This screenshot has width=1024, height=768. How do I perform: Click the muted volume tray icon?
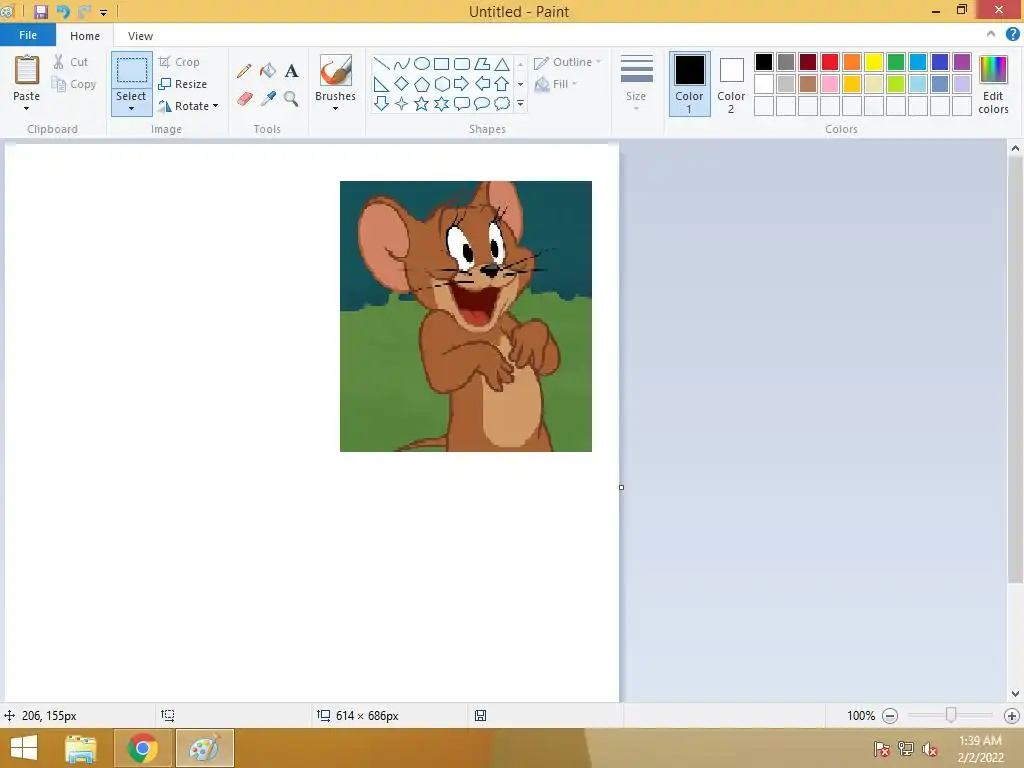(930, 749)
